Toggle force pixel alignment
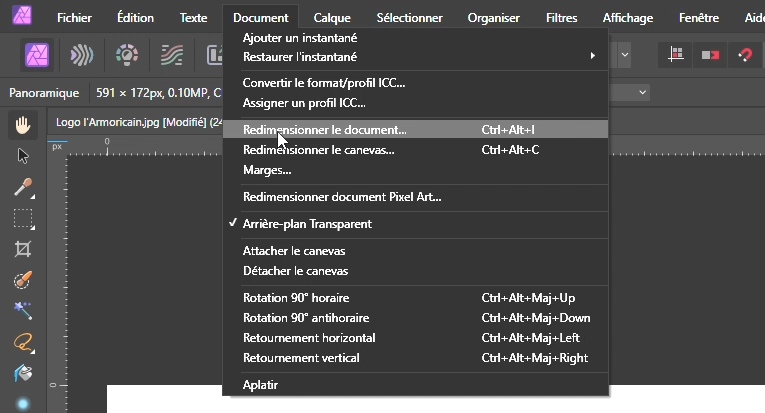The height and width of the screenshot is (413, 765). (677, 55)
